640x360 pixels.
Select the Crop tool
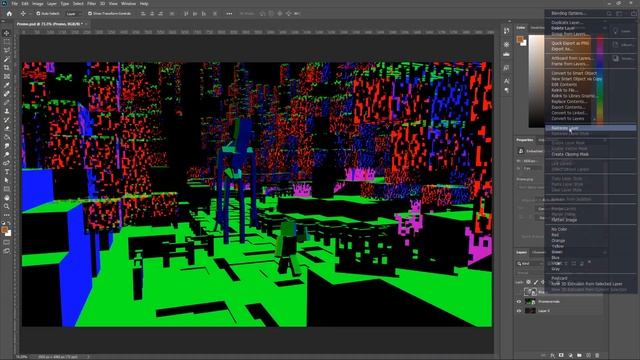[7, 67]
